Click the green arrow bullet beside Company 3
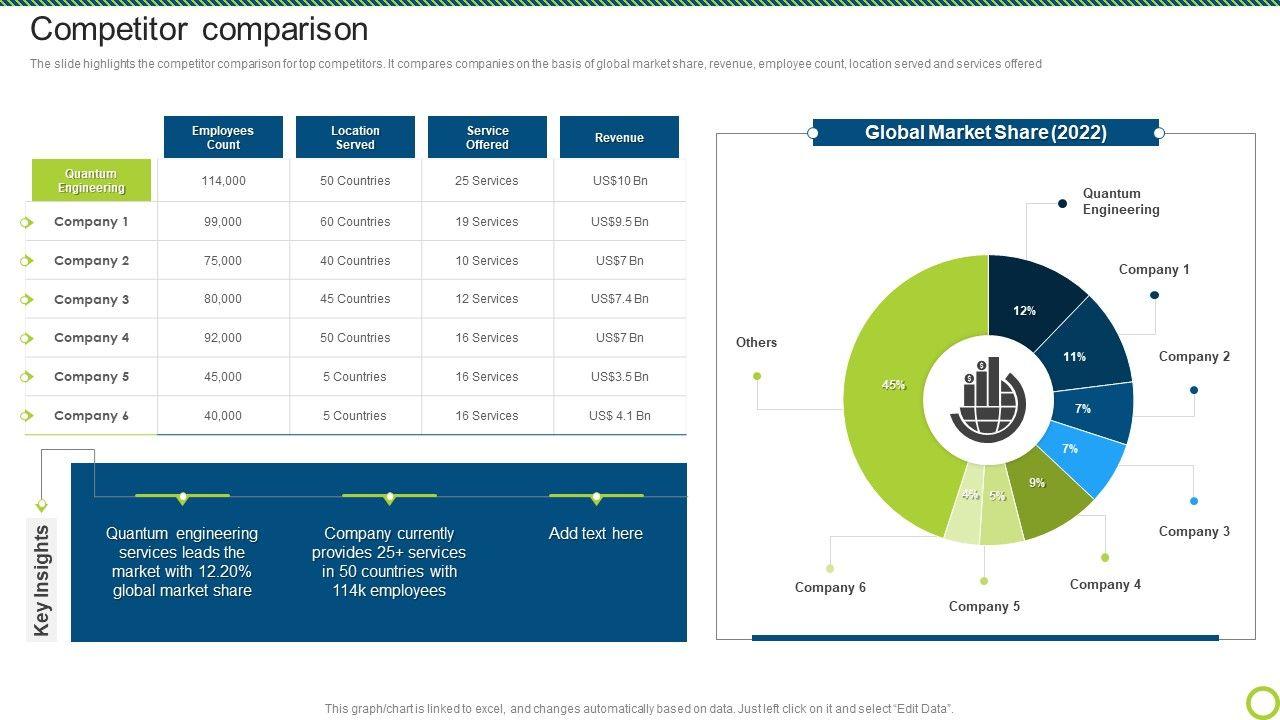Image resolution: width=1280 pixels, height=720 pixels. click(26, 300)
